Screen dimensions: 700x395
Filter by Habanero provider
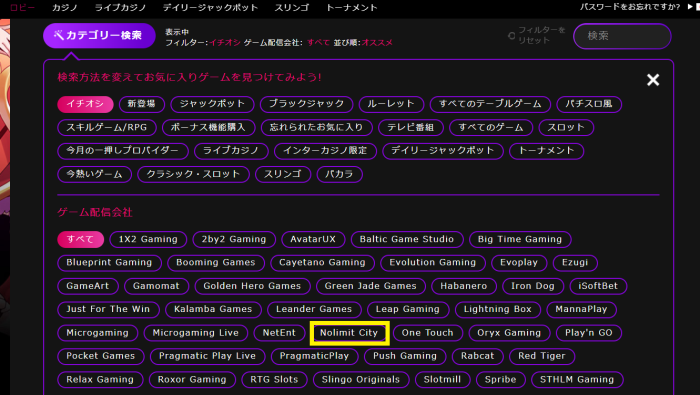[464, 287]
